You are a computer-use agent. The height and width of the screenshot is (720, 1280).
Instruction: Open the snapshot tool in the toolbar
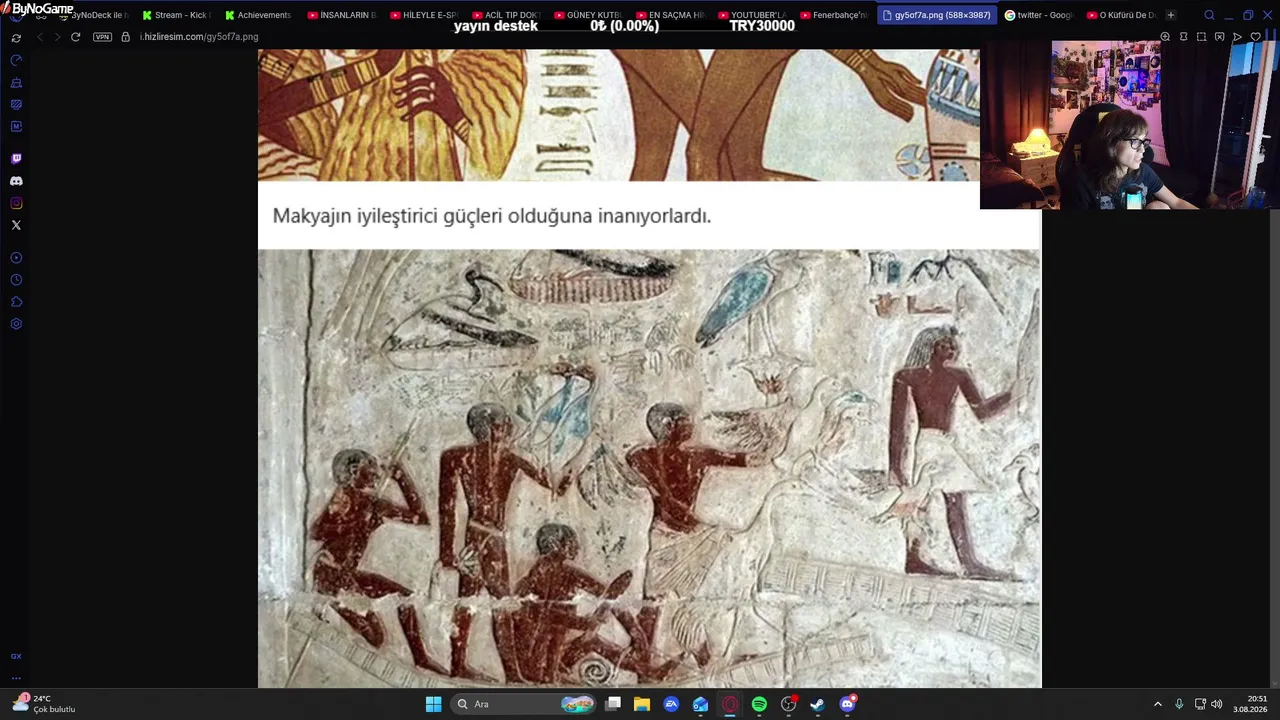pyautogui.click(x=1201, y=37)
